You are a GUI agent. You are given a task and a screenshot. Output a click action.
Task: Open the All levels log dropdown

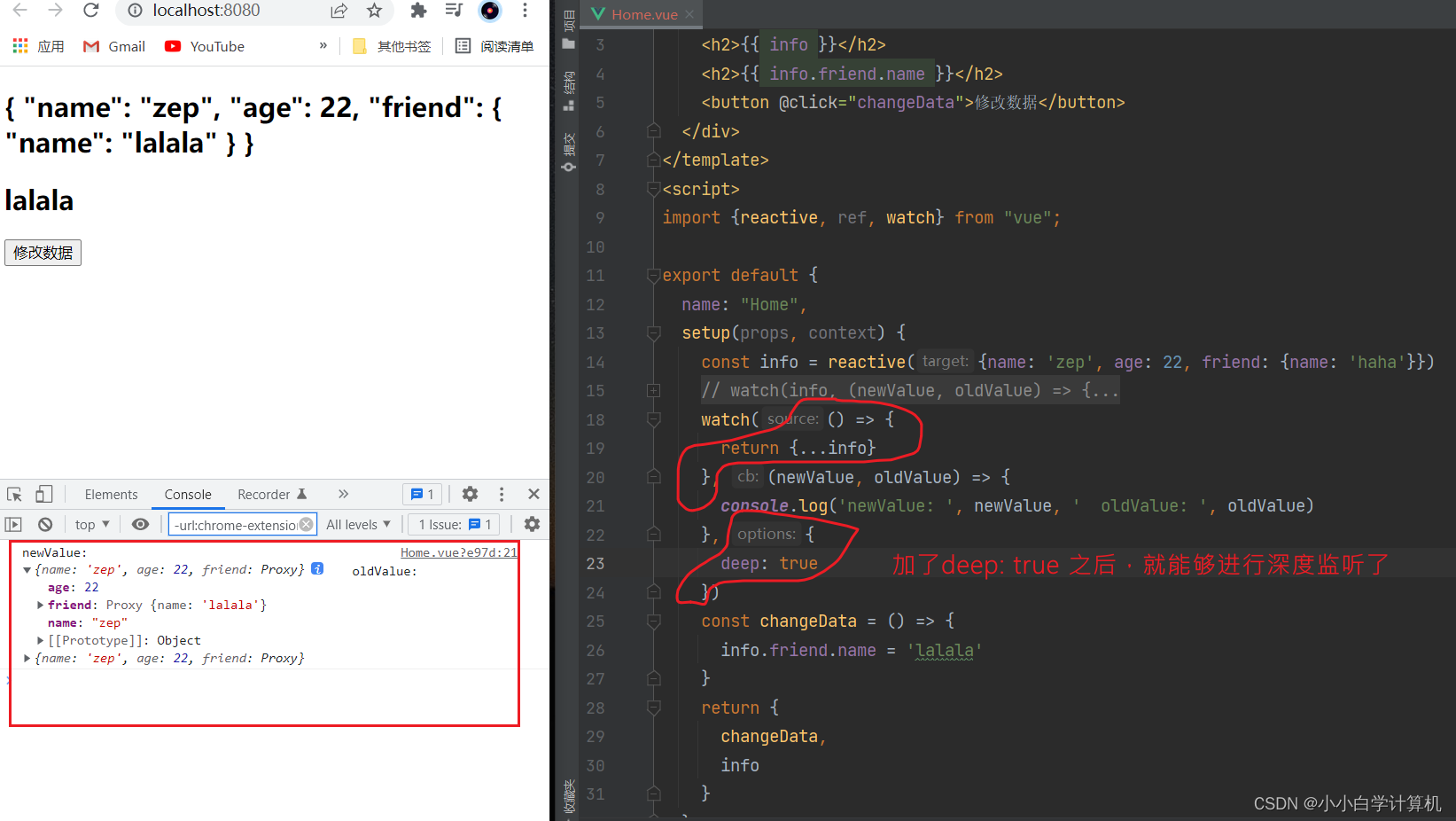pyautogui.click(x=358, y=524)
